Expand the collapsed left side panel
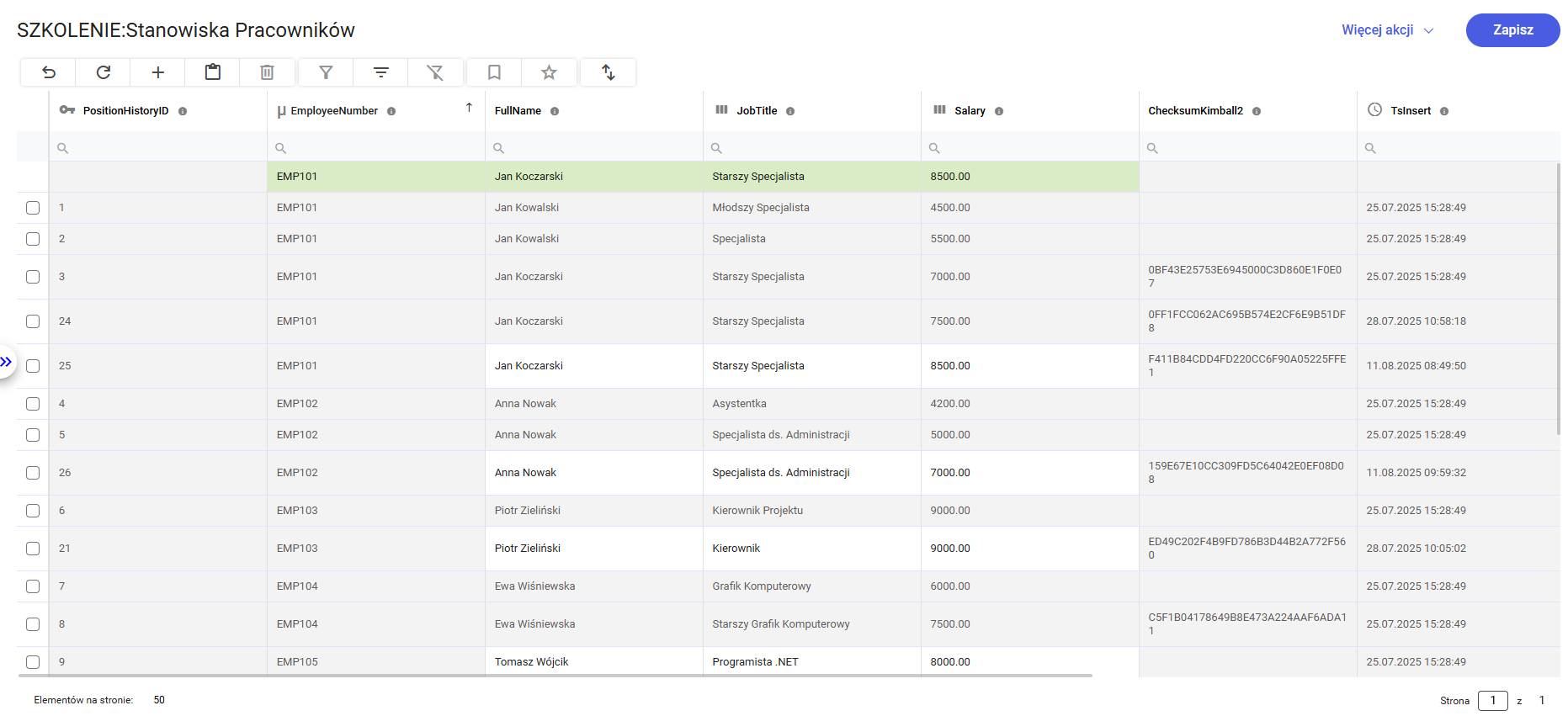The width and height of the screenshot is (1568, 716). coord(7,362)
